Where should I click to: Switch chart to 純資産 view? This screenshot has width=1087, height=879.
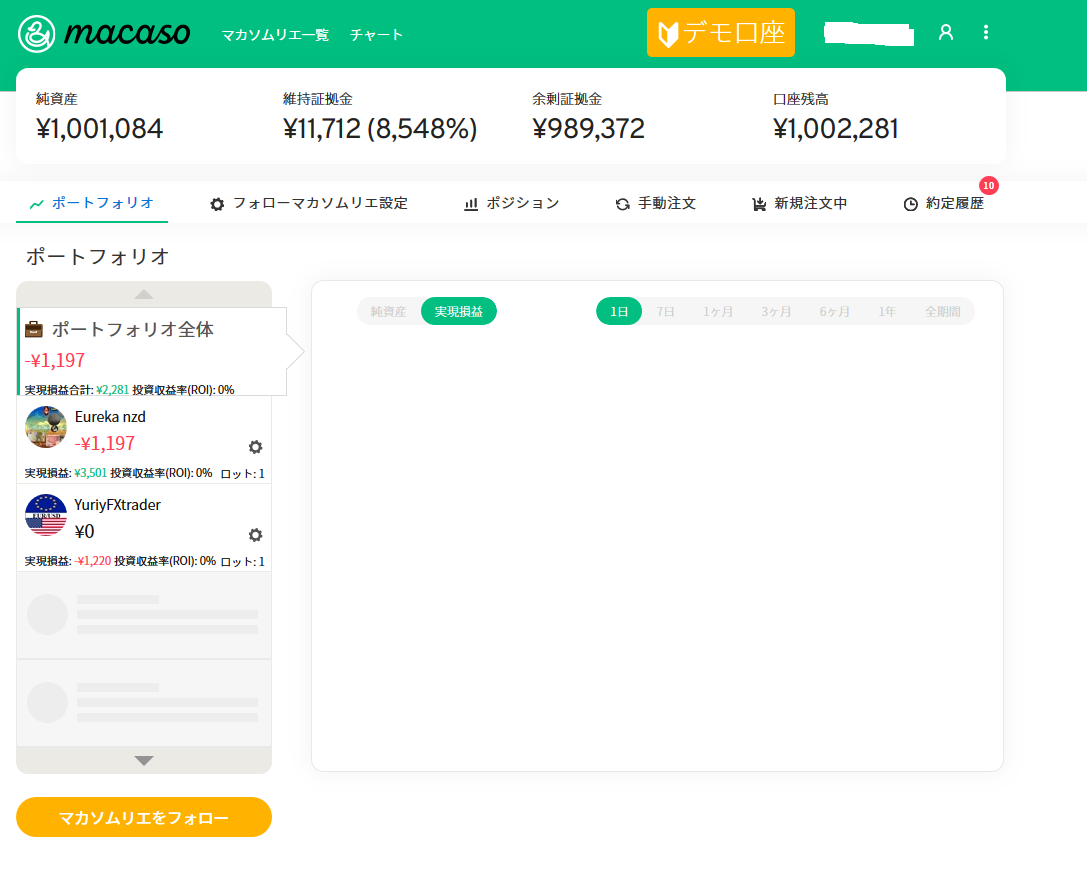pos(388,312)
